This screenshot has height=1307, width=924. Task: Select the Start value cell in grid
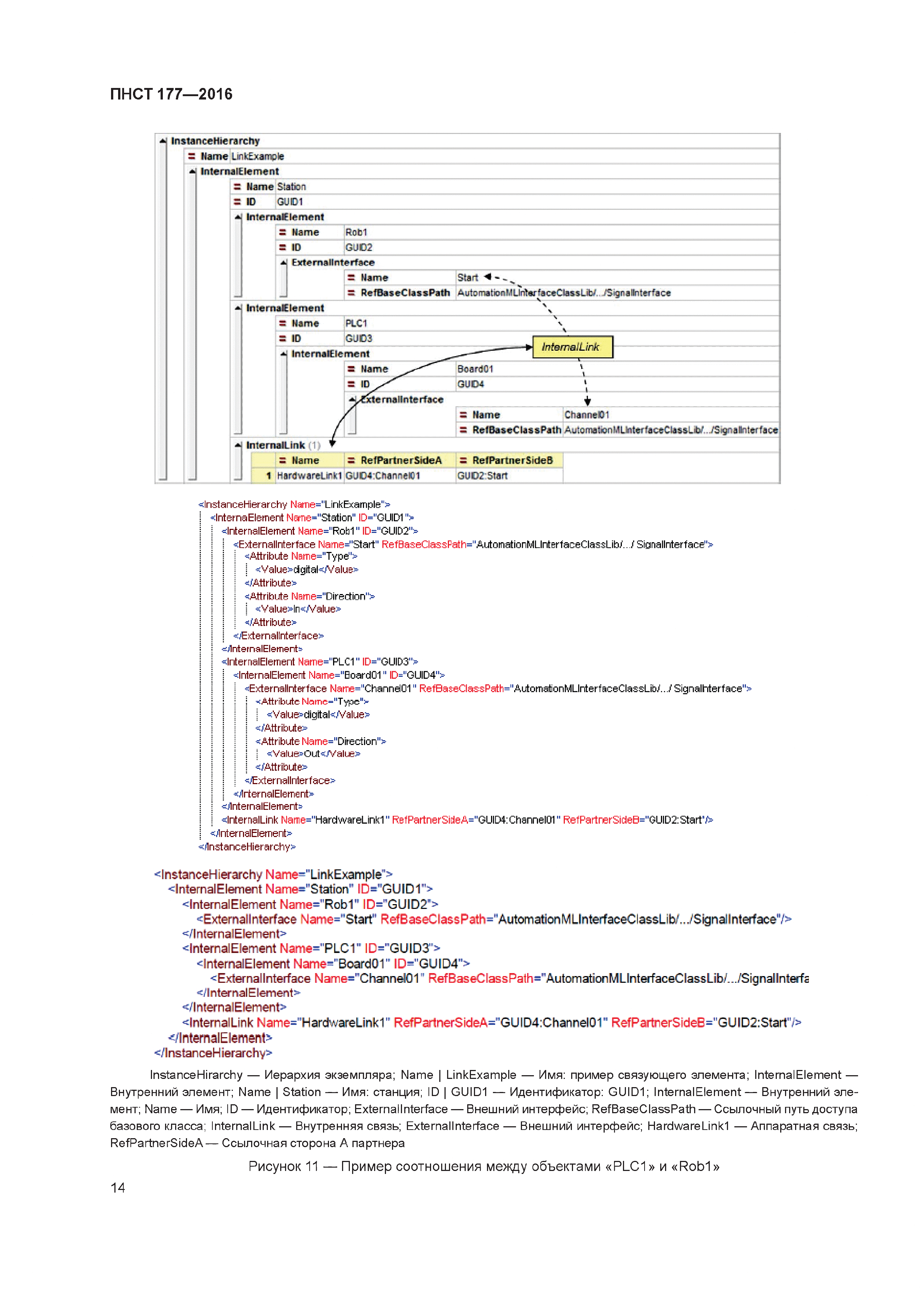(617, 278)
